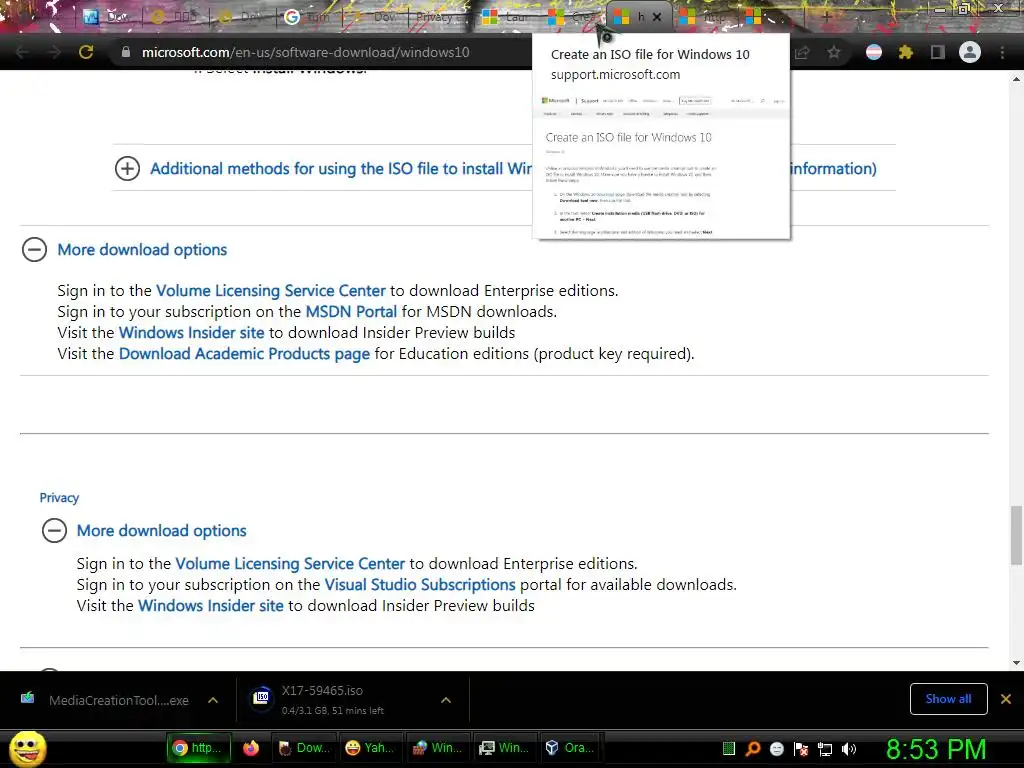Switch to the Privacy tab
The width and height of the screenshot is (1024, 768).
[439, 18]
